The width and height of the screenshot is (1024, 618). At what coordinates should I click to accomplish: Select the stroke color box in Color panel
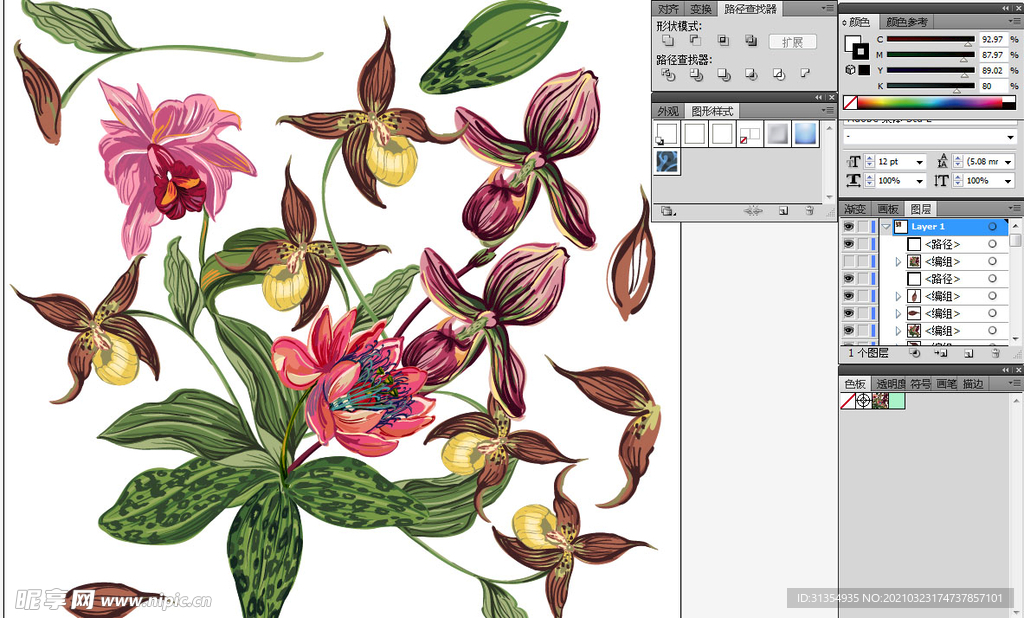click(861, 52)
